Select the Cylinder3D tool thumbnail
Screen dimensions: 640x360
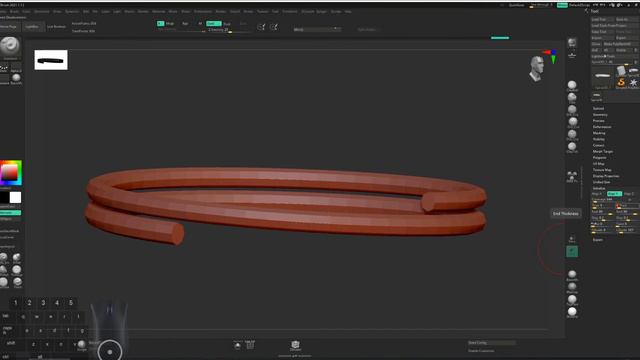click(x=621, y=71)
